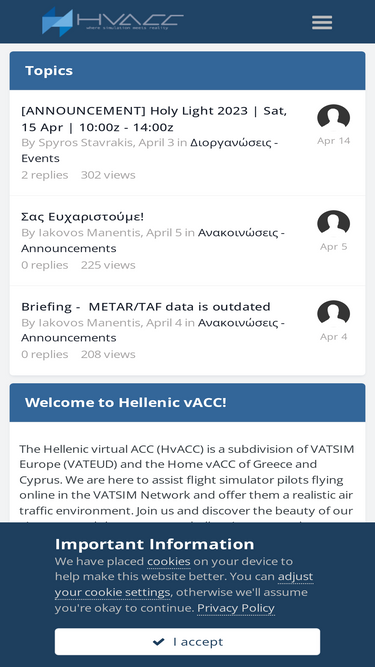Open Ανακοινώσεις - Announcements under Σας Ευχαριστούμε
375x667 pixels.
click(153, 240)
